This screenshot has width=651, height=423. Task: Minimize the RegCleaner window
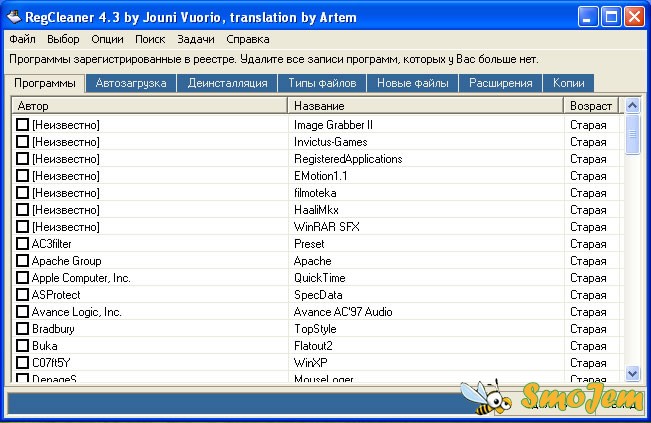click(x=587, y=17)
